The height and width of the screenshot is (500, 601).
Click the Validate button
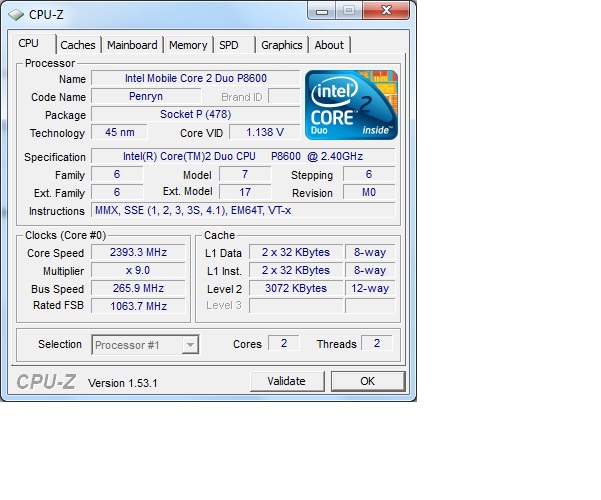(287, 381)
